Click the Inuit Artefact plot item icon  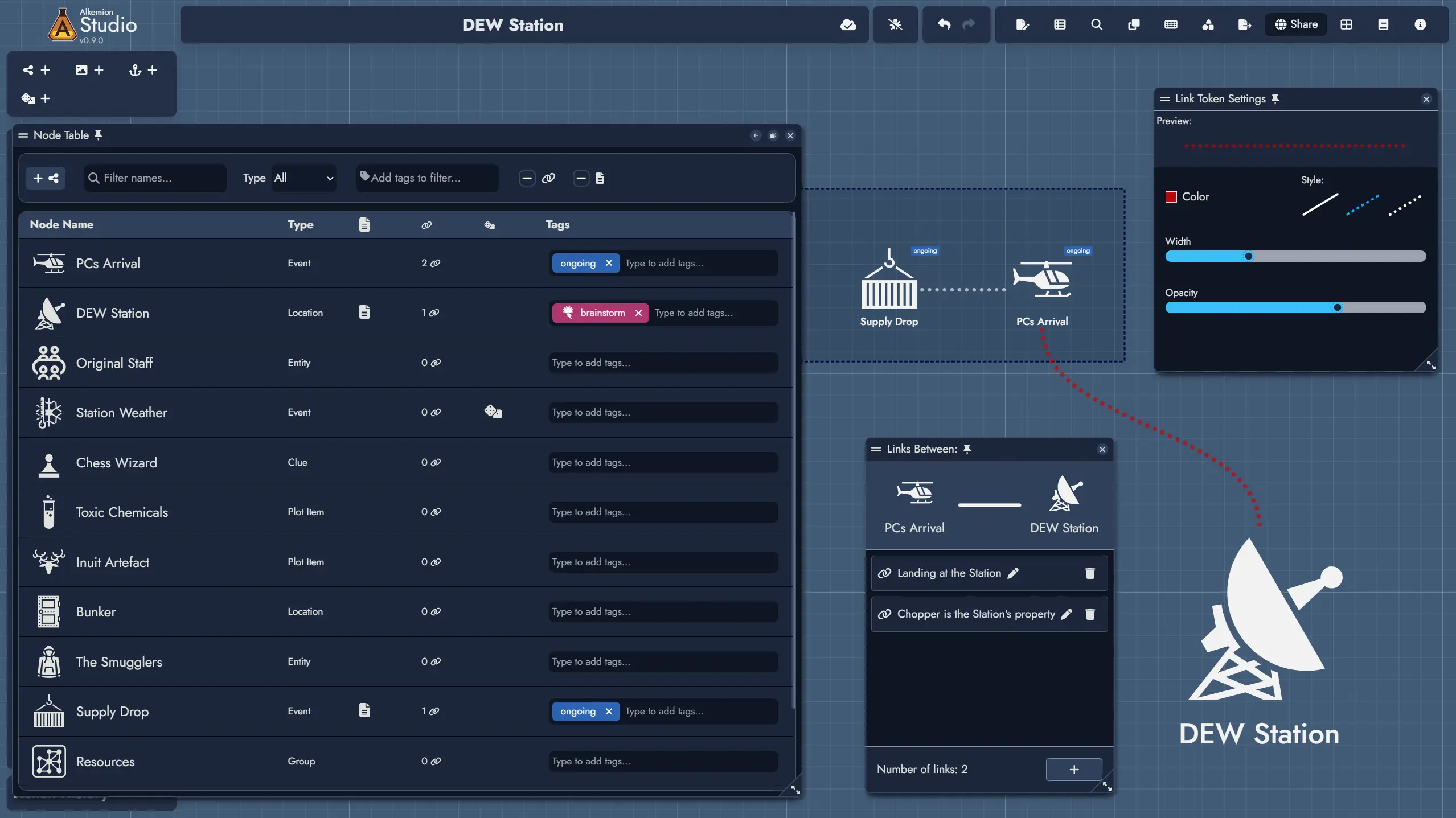pyautogui.click(x=48, y=561)
